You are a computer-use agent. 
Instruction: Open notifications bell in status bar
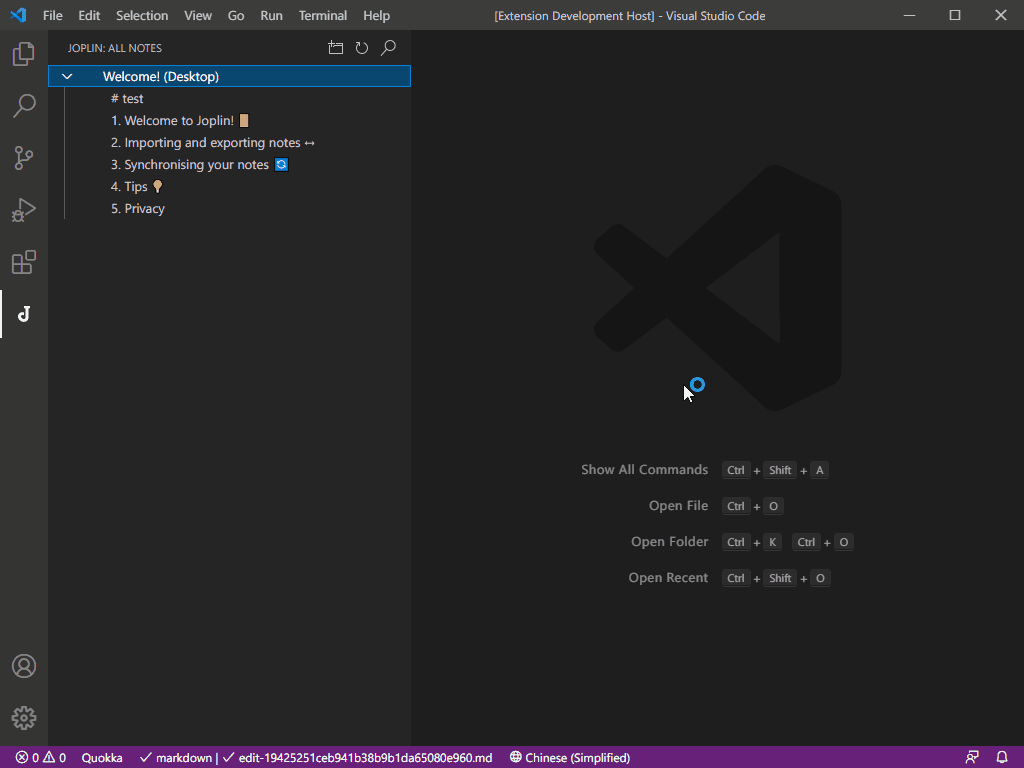(x=1002, y=758)
